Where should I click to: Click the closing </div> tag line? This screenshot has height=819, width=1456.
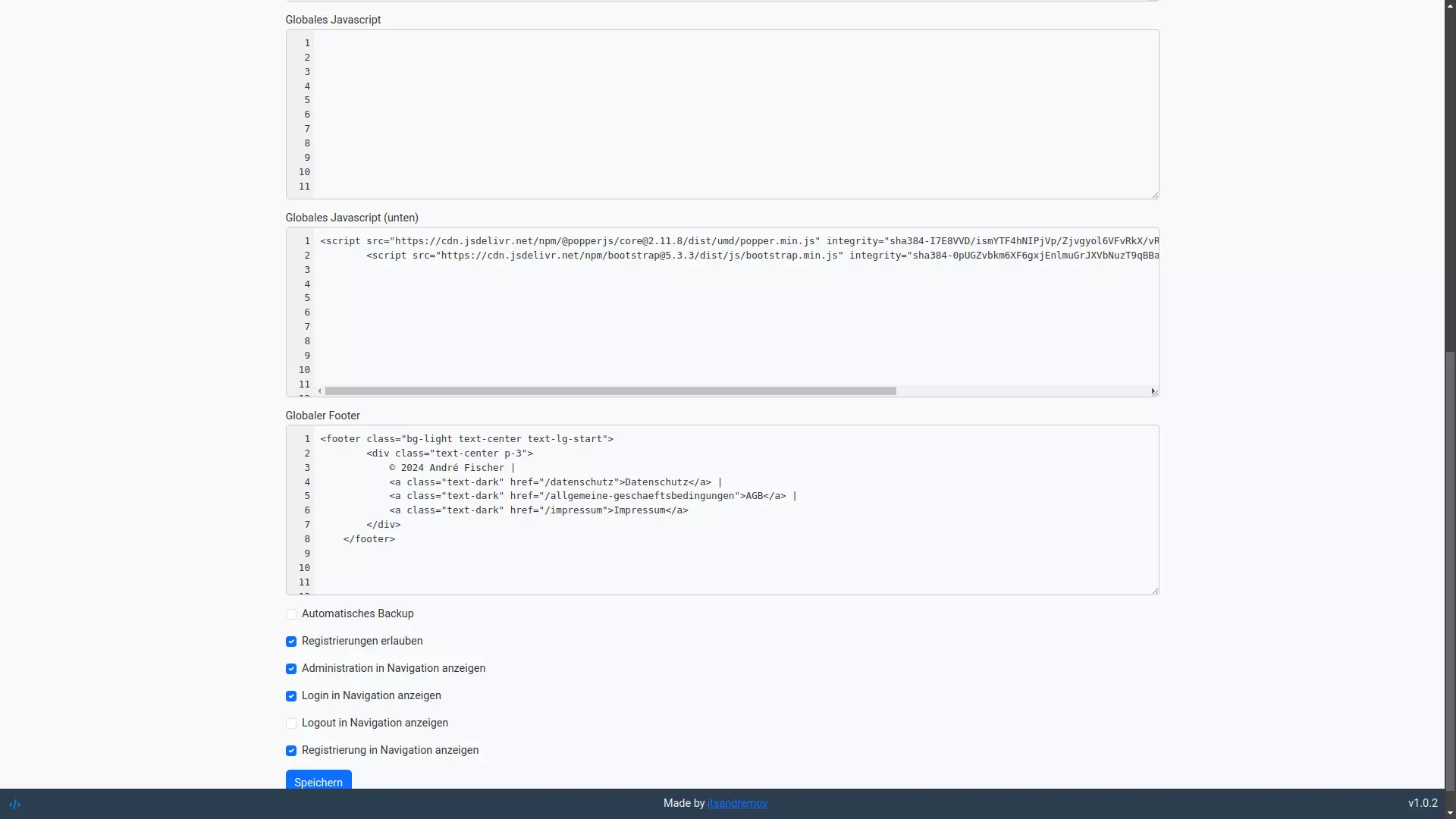point(384,525)
